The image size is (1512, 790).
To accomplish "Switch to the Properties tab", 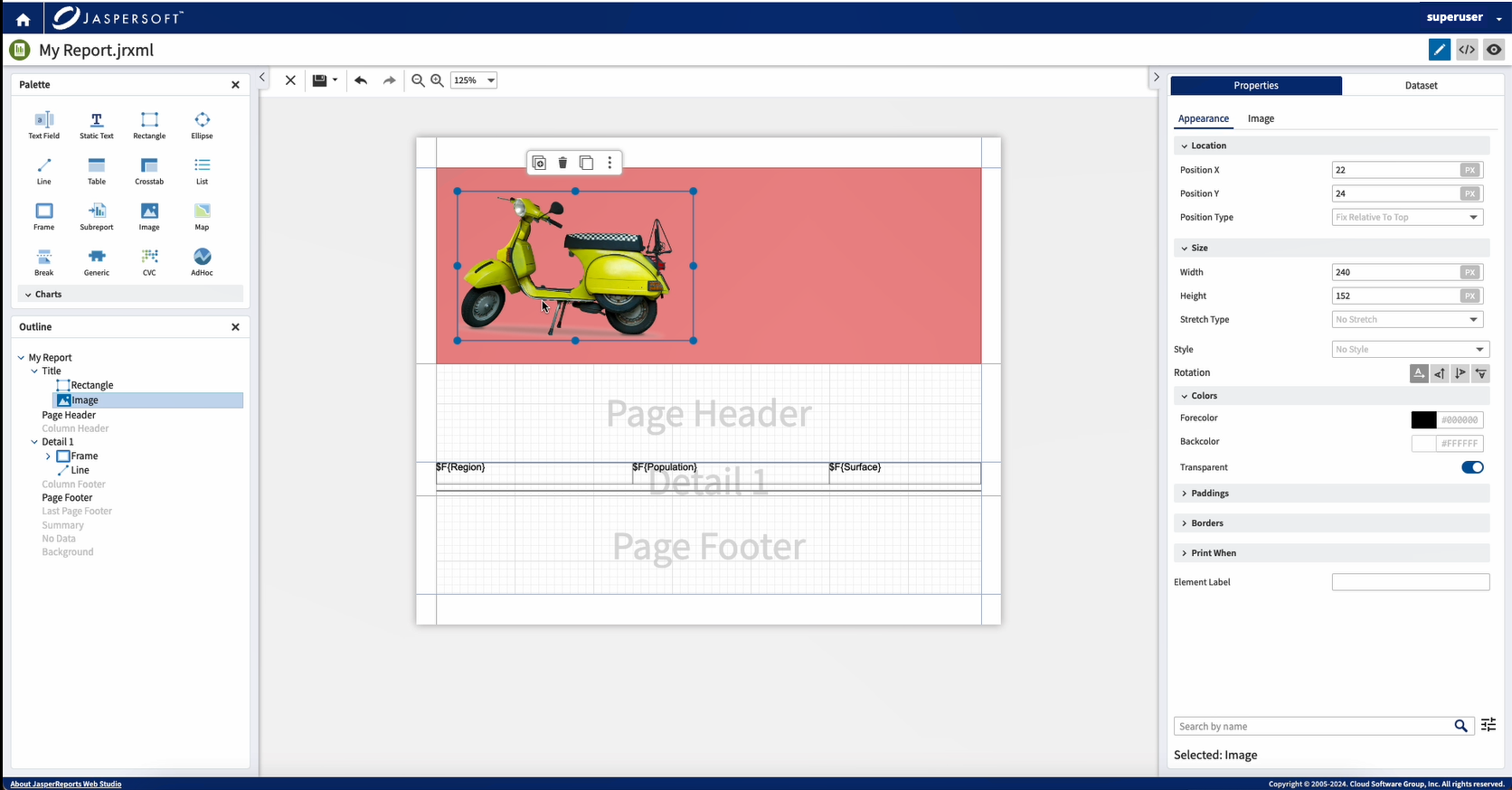I will tap(1256, 85).
